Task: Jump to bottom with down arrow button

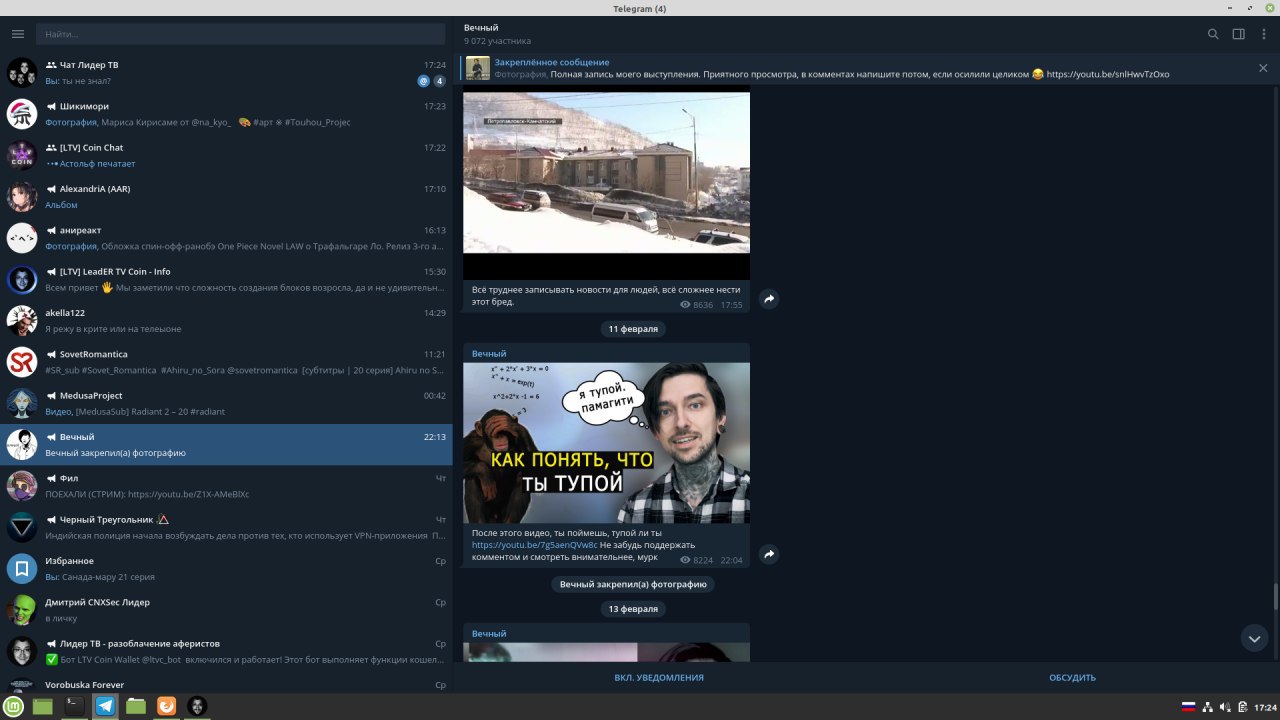Action: point(1254,638)
